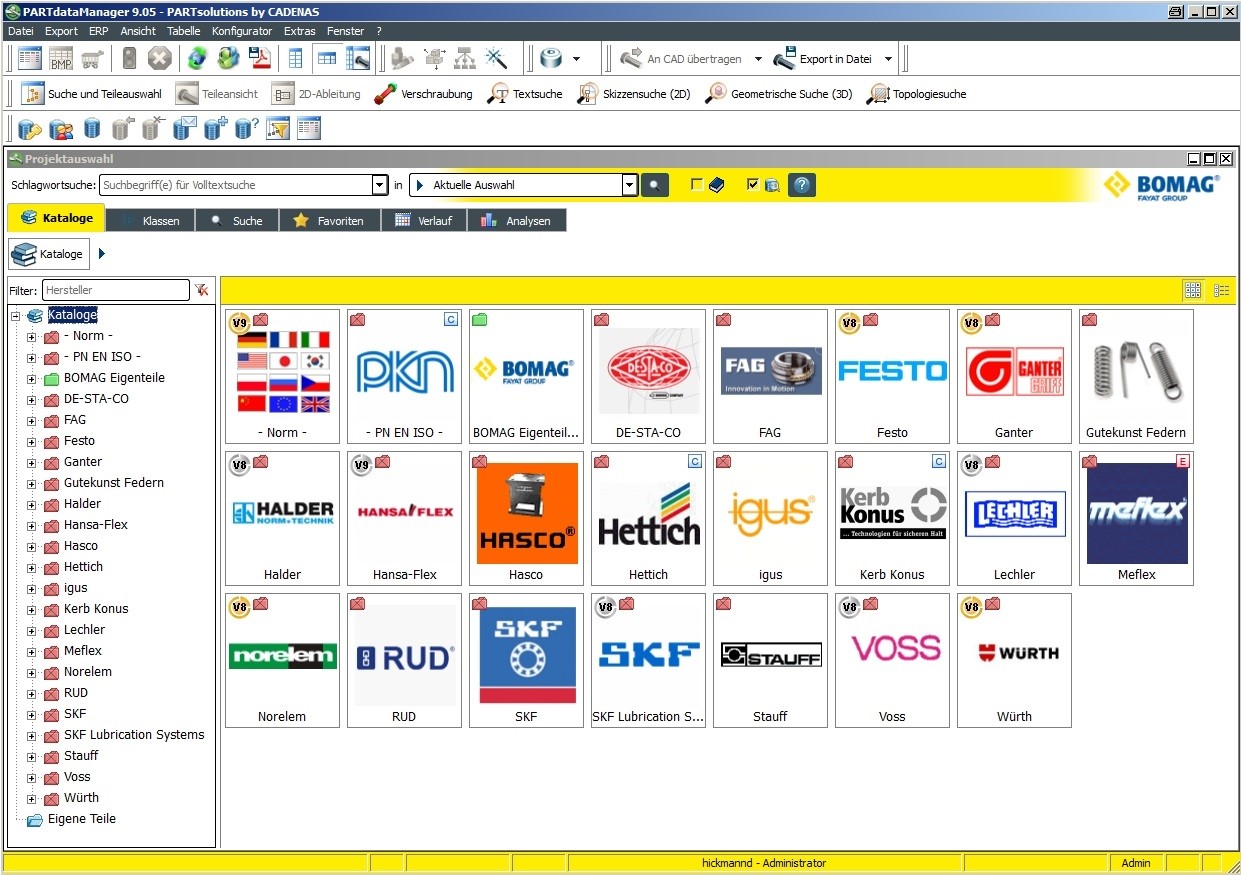
Task: Click the Kataloge breadcrumb button
Action: (49, 254)
